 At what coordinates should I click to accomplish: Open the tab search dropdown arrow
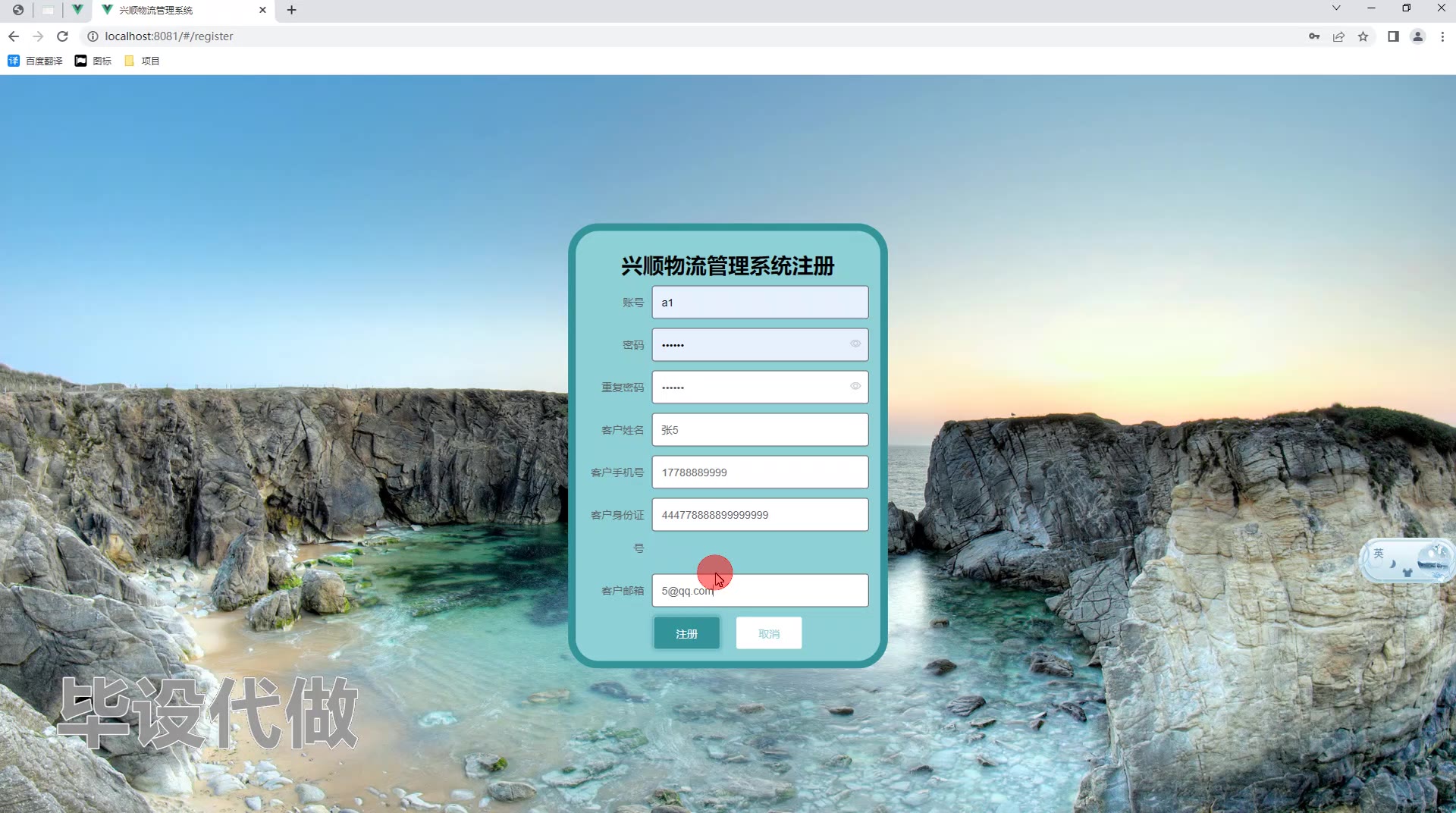point(1336,8)
